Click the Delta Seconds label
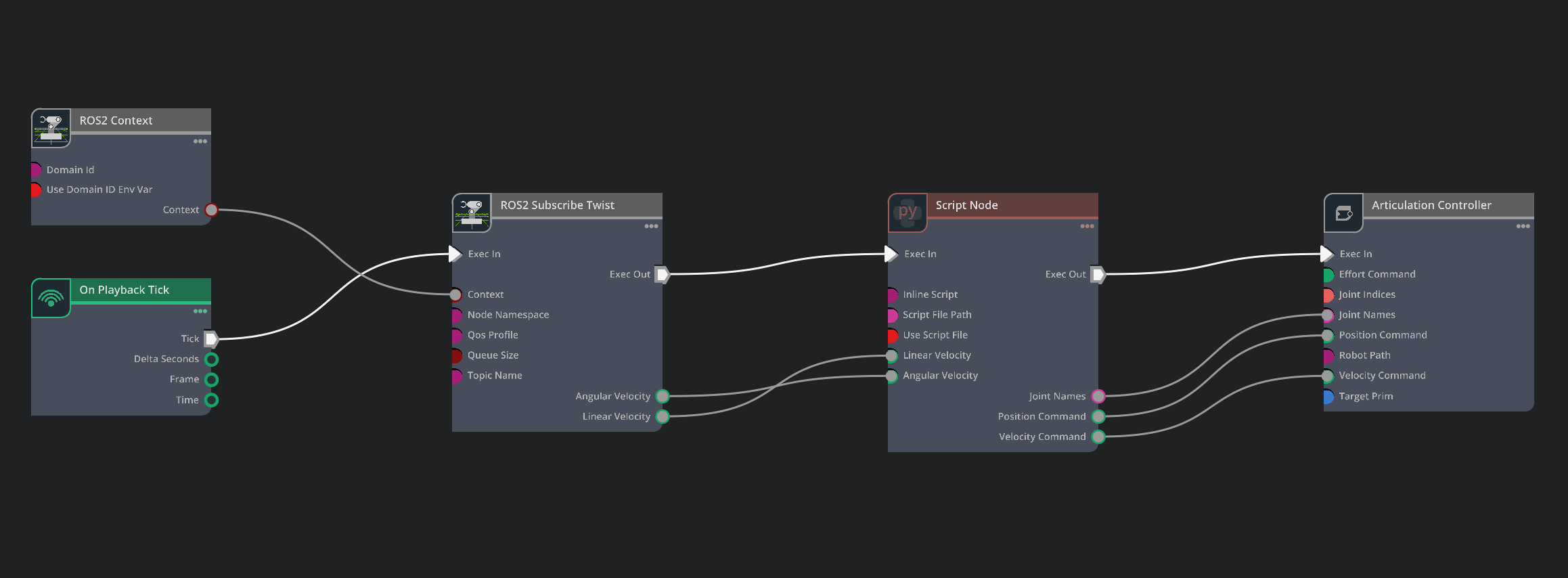The width and height of the screenshot is (1568, 578). pyautogui.click(x=166, y=359)
